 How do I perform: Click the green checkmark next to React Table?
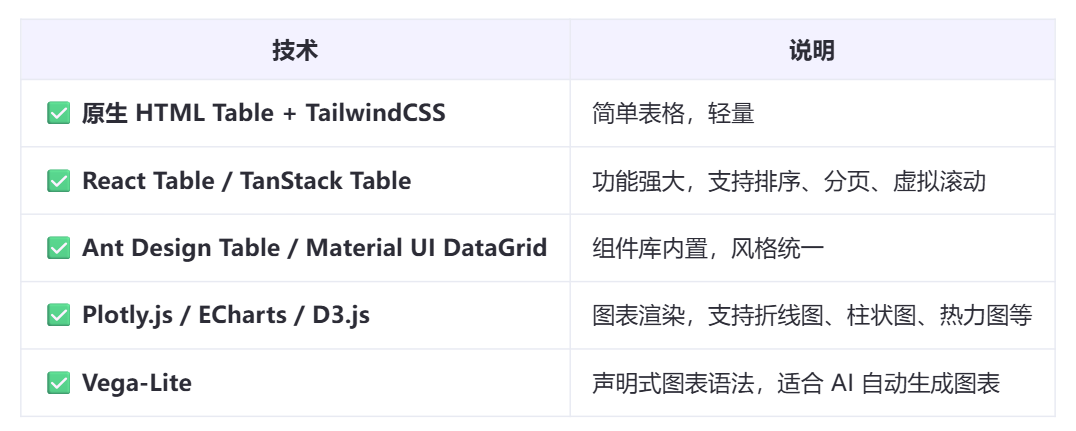[x=58, y=180]
